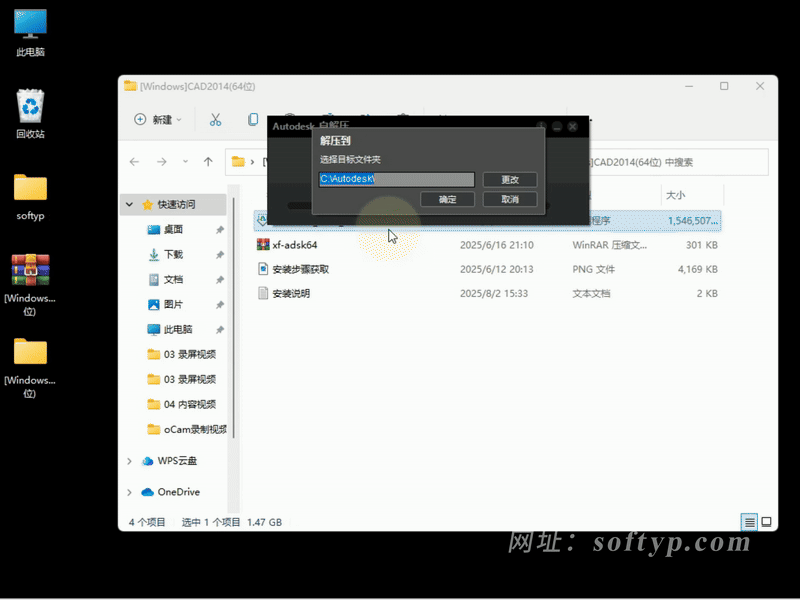
Task: Select WPS云盘 in navigation pane
Action: coord(177,461)
